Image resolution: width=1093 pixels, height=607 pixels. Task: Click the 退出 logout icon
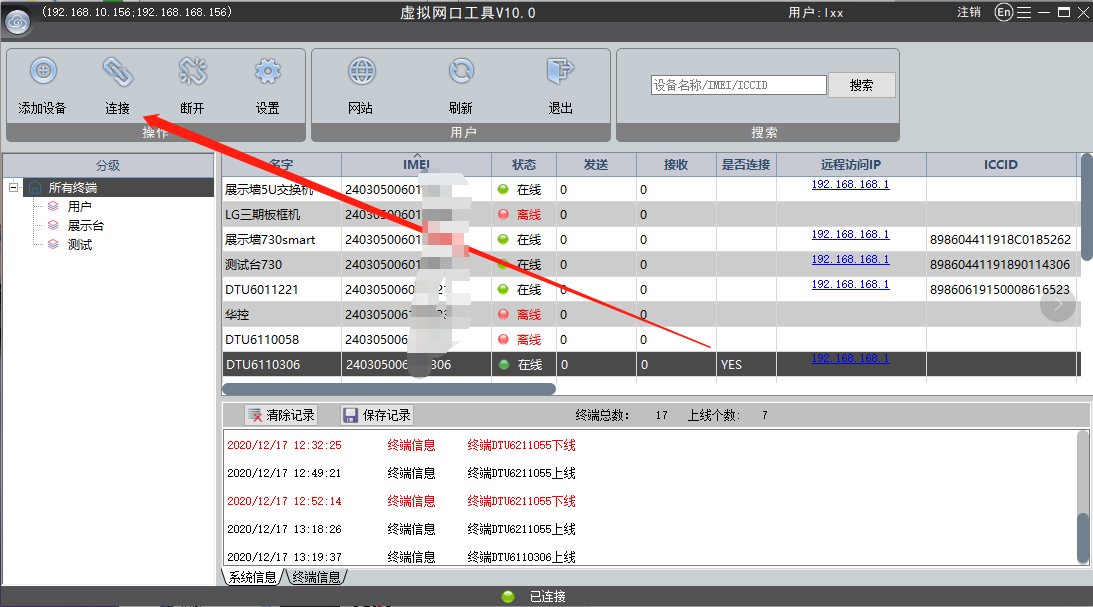point(560,71)
